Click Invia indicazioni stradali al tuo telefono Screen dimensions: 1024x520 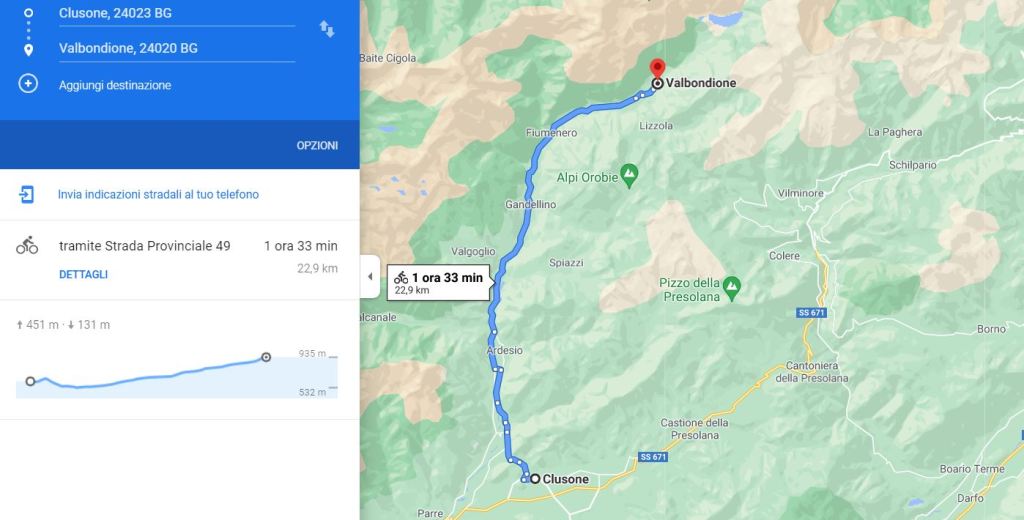(158, 194)
